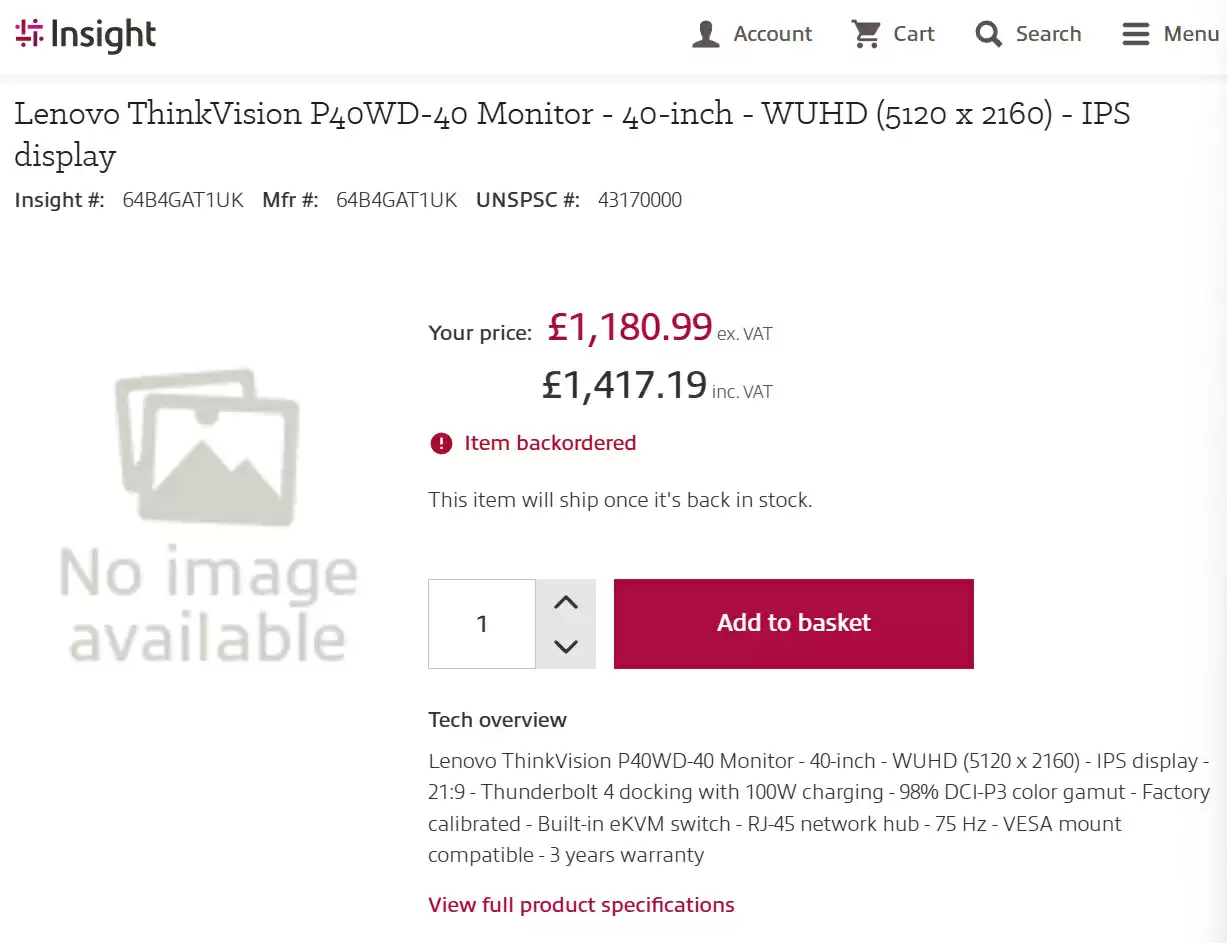1227x943 pixels.
Task: Click the Mfr # value 64B4GAT1UK
Action: pyautogui.click(x=396, y=200)
